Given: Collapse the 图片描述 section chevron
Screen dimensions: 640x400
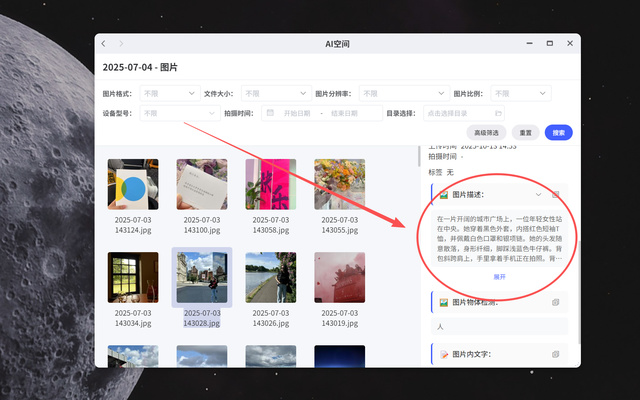Looking at the screenshot, I should (538, 195).
